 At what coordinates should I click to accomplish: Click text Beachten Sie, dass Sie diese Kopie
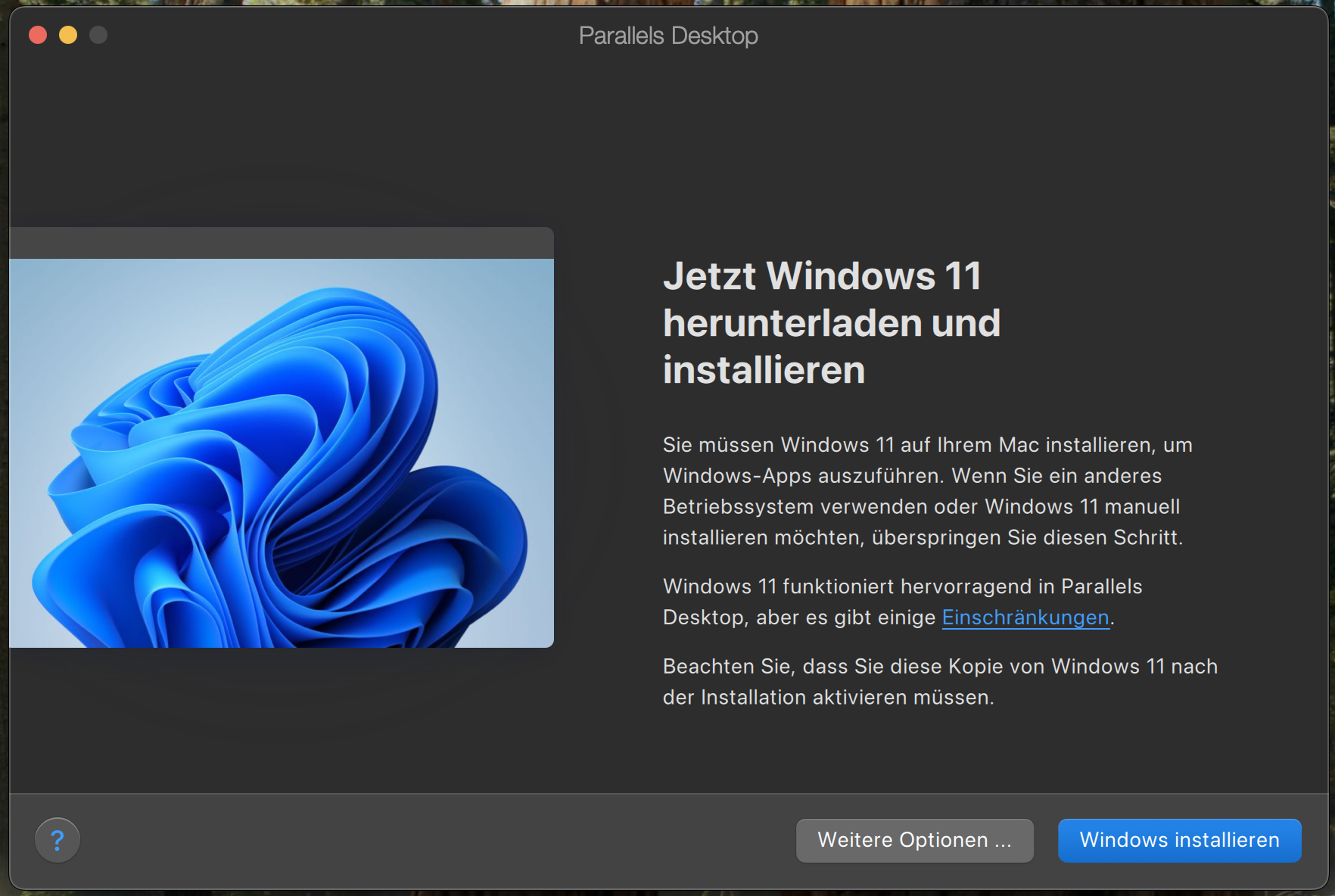(x=940, y=682)
